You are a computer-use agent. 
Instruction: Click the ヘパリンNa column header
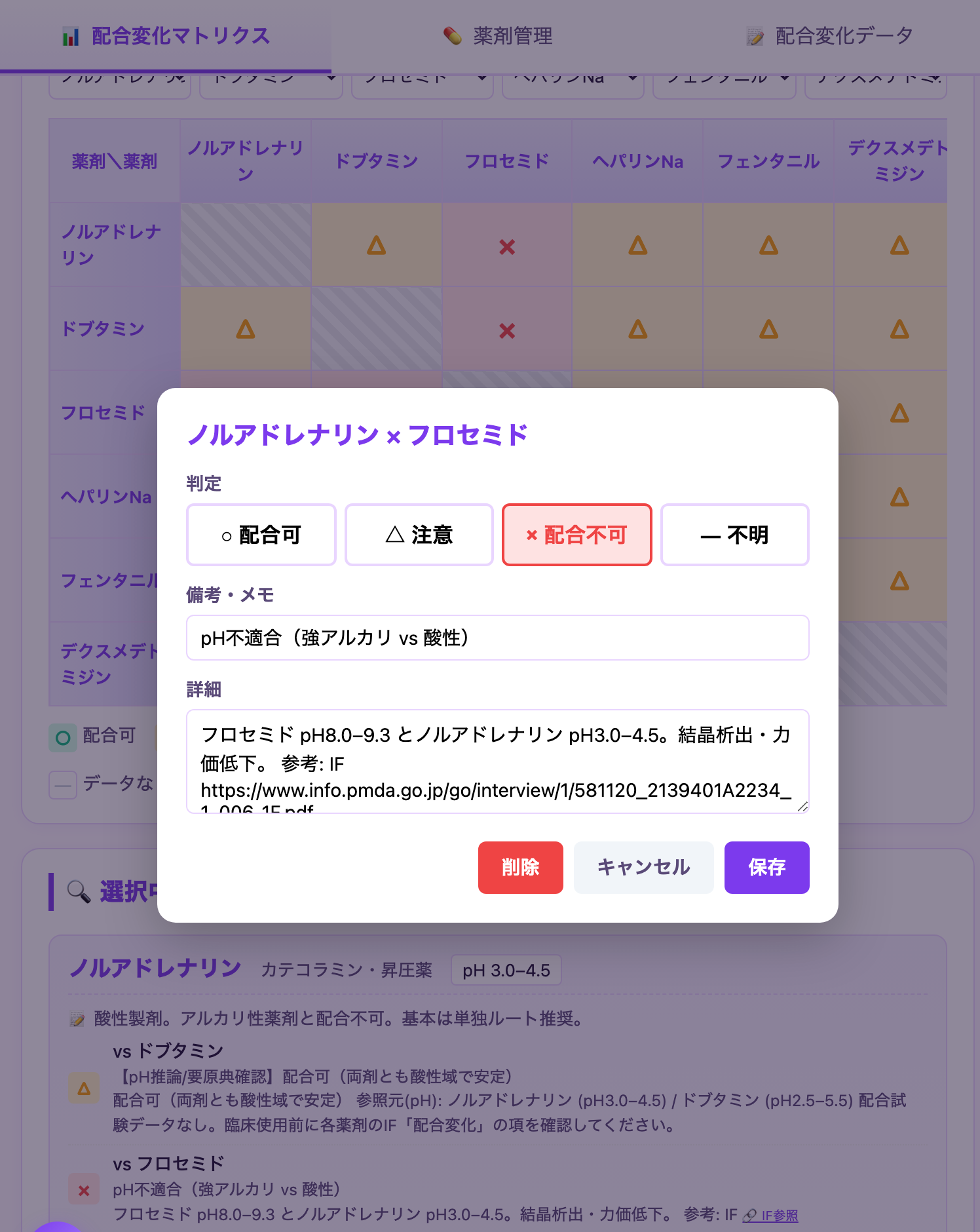click(638, 161)
